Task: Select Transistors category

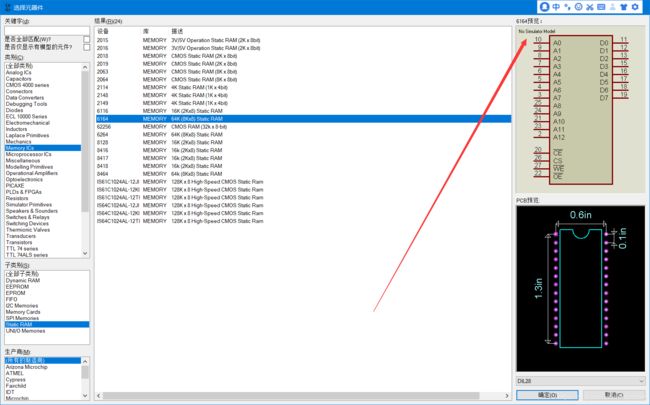Action: point(19,242)
